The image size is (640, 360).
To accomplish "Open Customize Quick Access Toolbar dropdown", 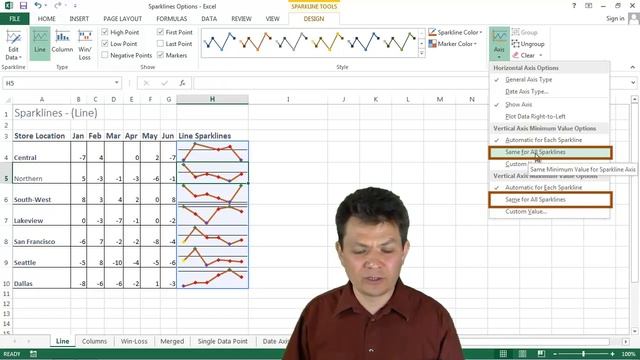I will pyautogui.click(x=75, y=6).
